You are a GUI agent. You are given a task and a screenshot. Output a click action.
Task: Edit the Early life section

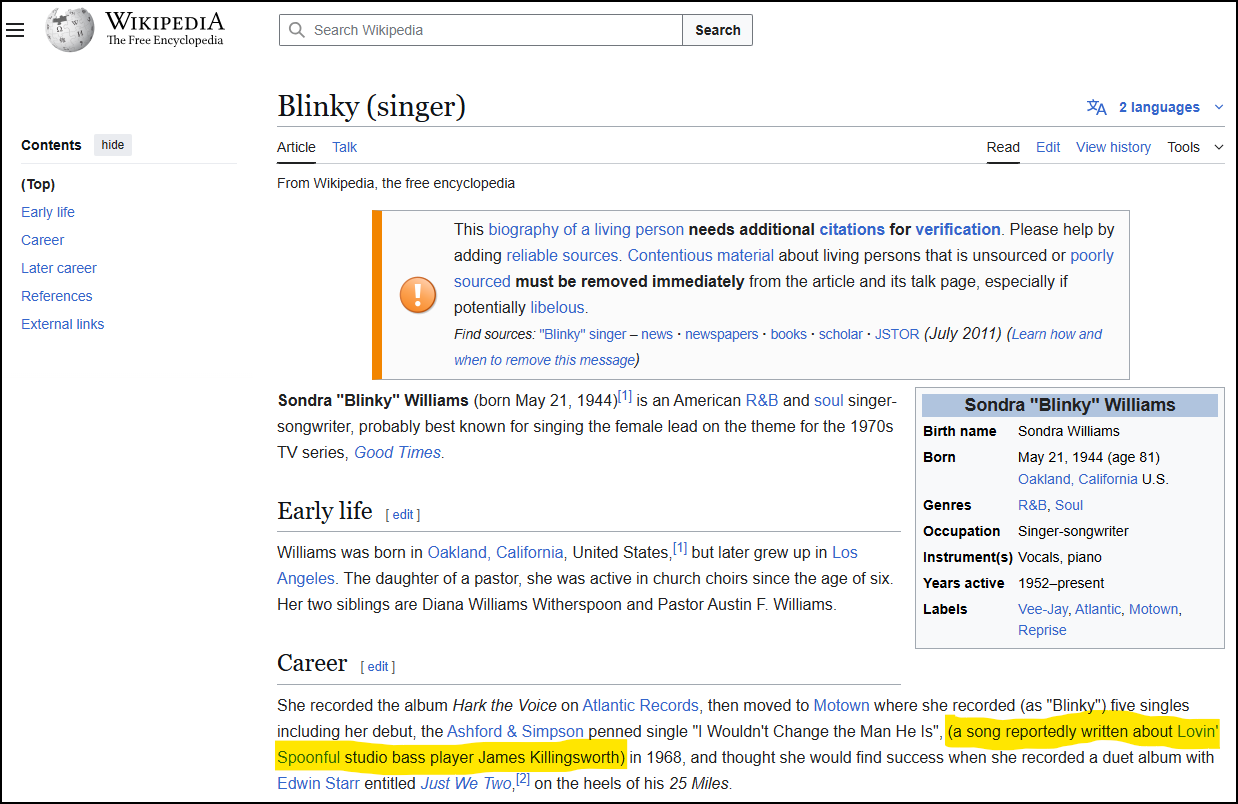pos(403,514)
